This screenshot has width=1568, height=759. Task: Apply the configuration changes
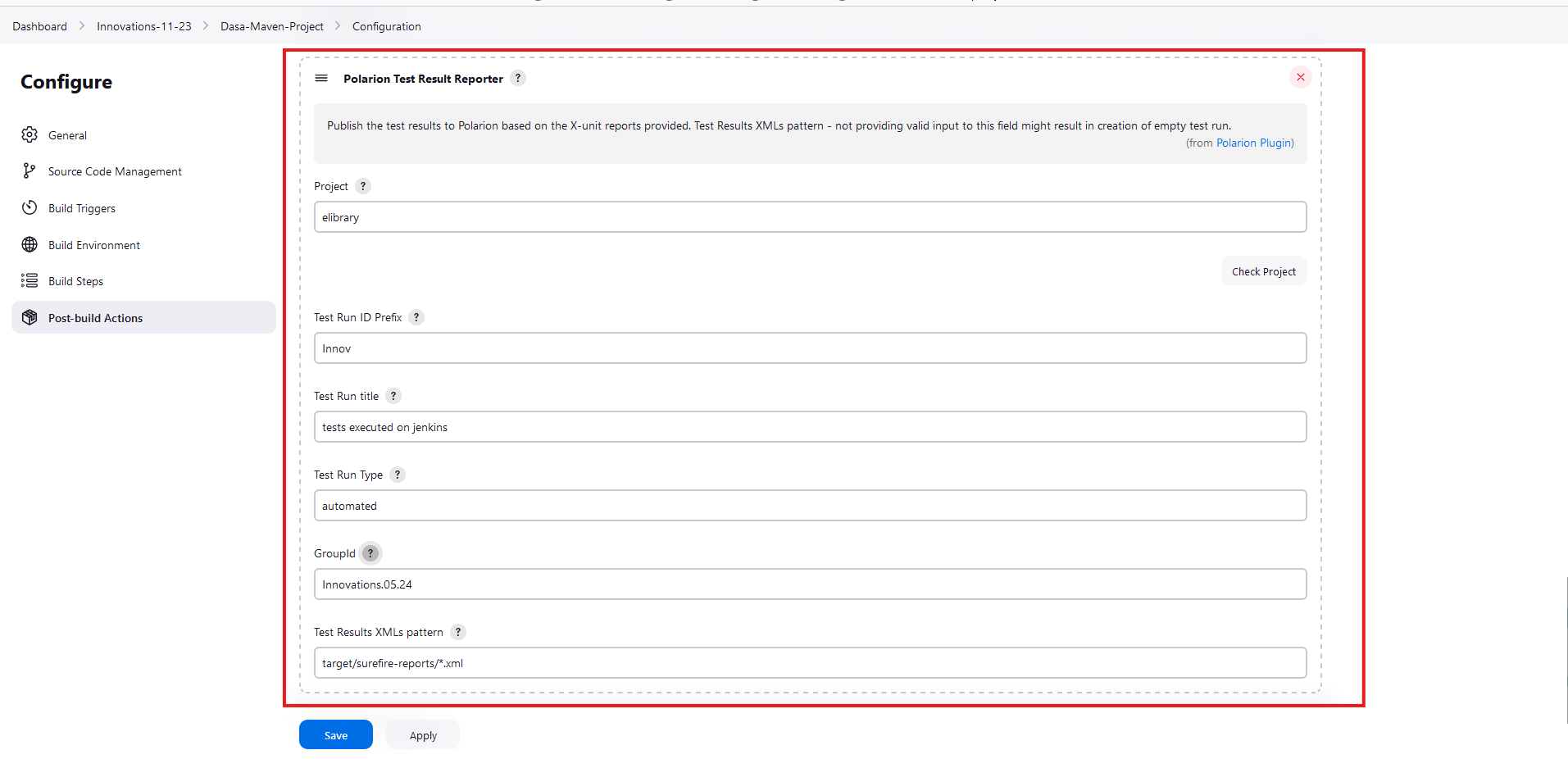[422, 734]
